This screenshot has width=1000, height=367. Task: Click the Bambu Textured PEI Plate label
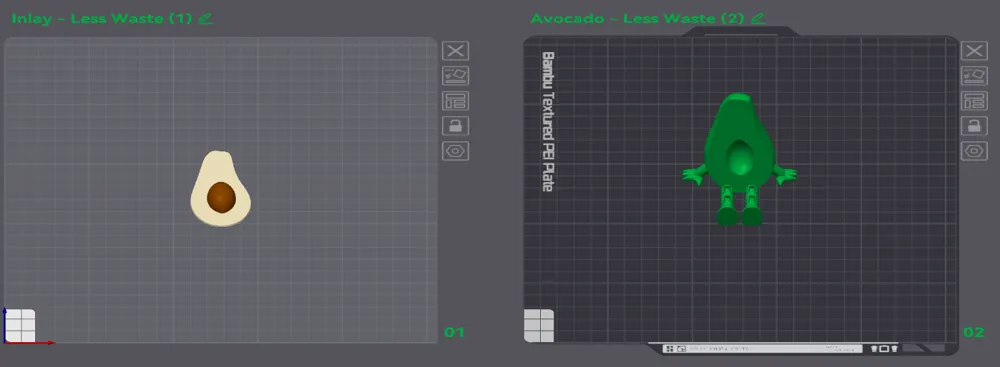tap(547, 121)
